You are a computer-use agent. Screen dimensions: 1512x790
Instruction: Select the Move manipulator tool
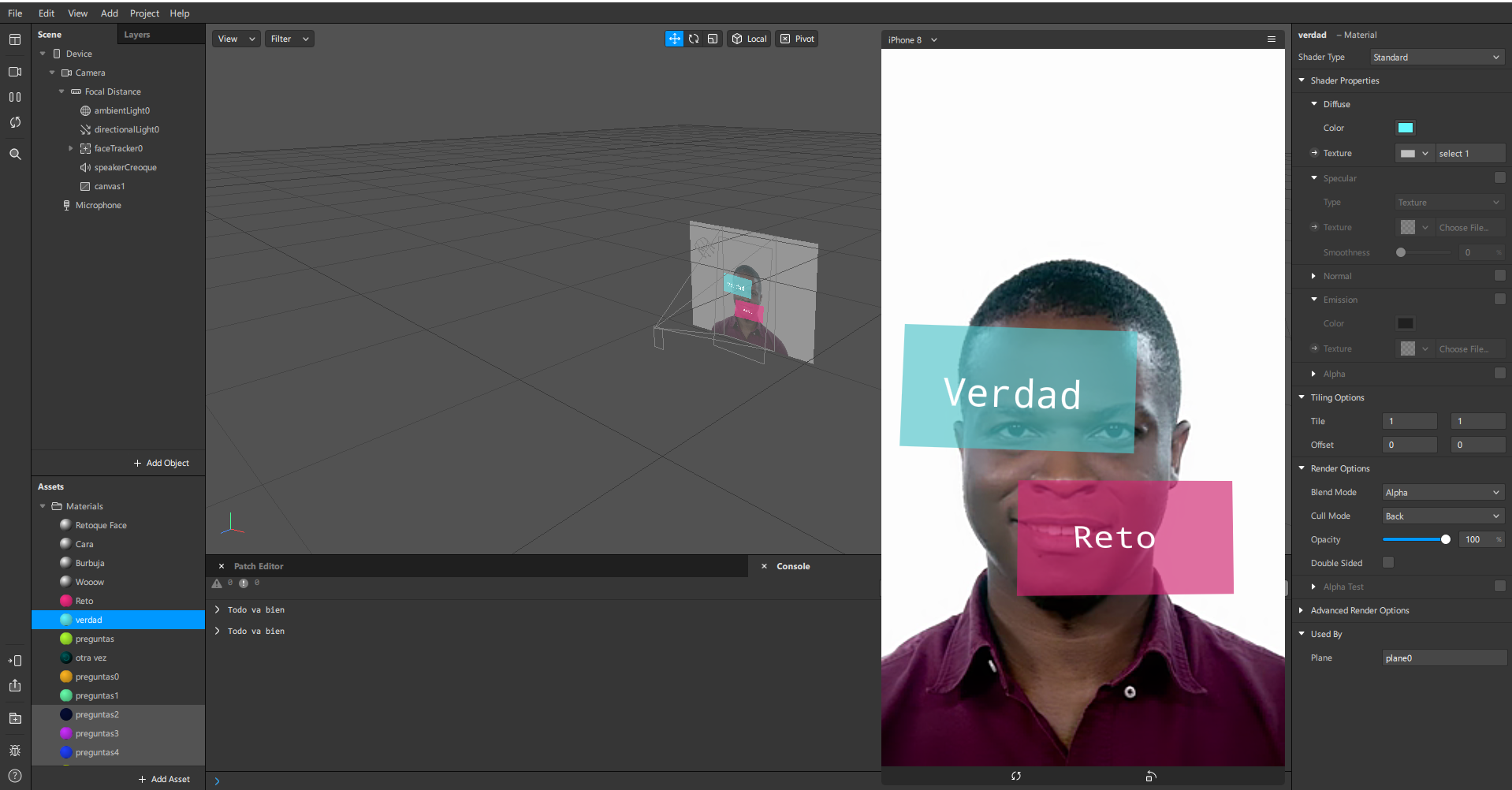click(674, 39)
